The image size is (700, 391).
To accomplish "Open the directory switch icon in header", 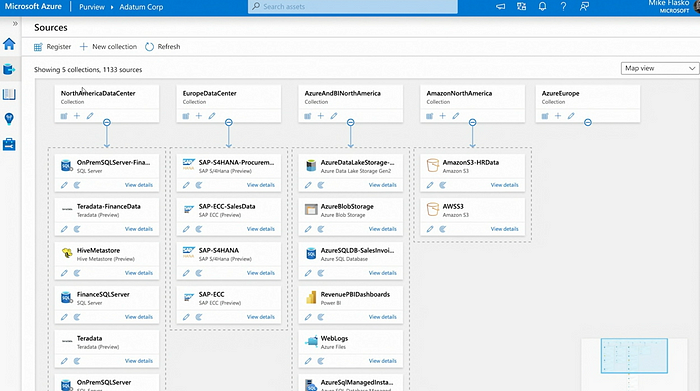I will tap(521, 6).
